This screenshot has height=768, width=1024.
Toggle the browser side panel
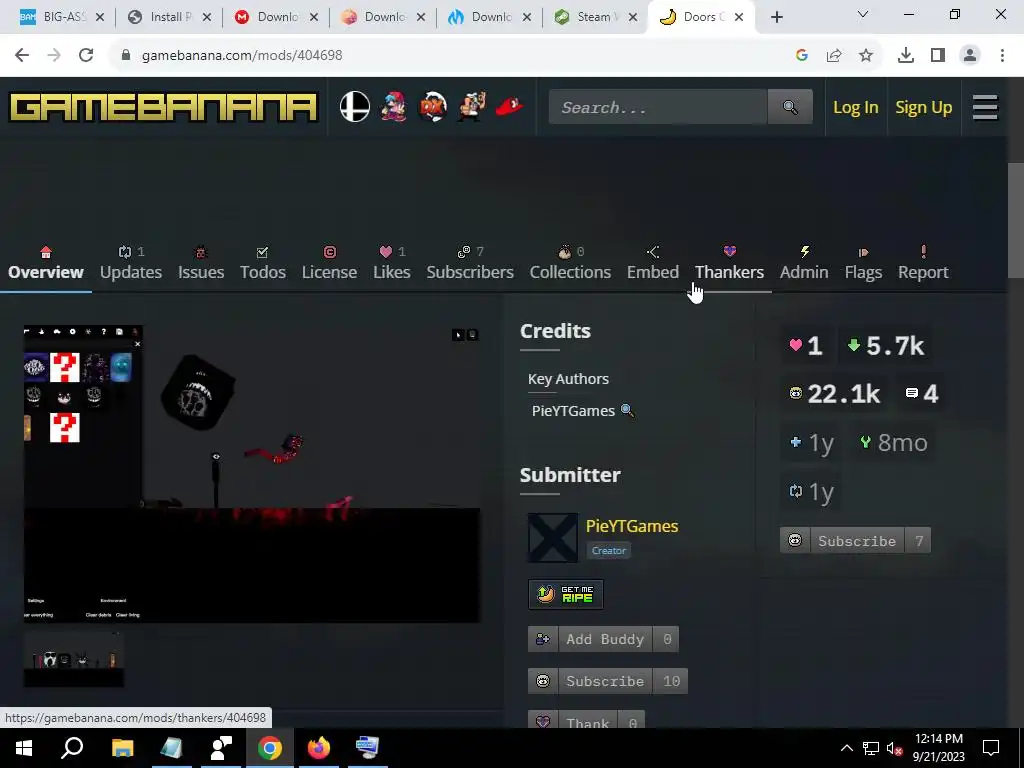[x=938, y=56]
